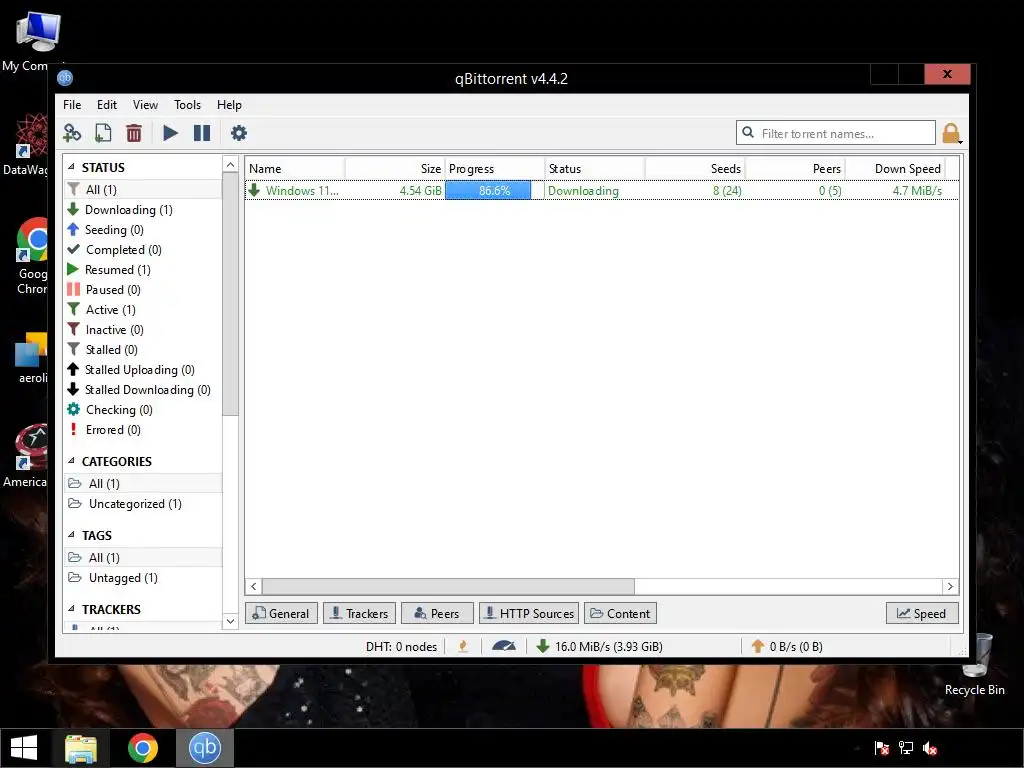The image size is (1024, 768).
Task: Click the Pause toolbar icon
Action: point(202,133)
